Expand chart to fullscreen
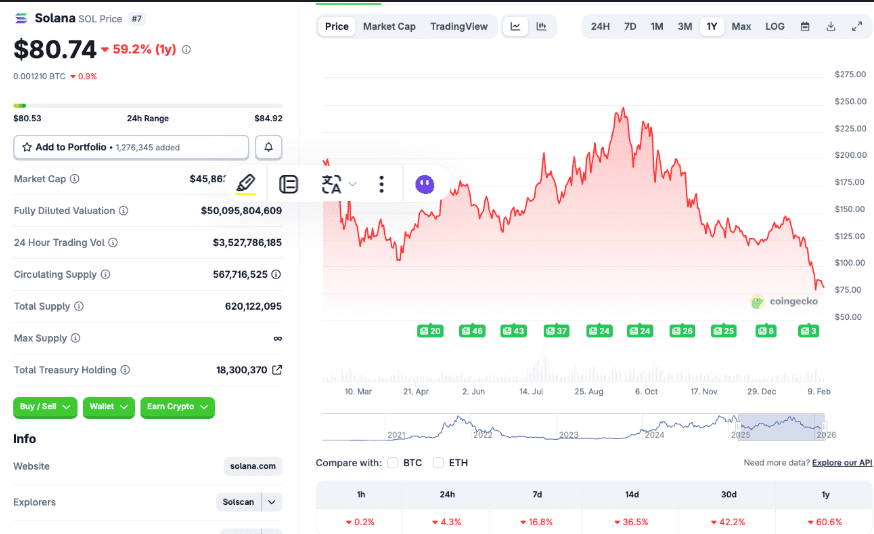The width and height of the screenshot is (874, 534). pyautogui.click(x=857, y=26)
